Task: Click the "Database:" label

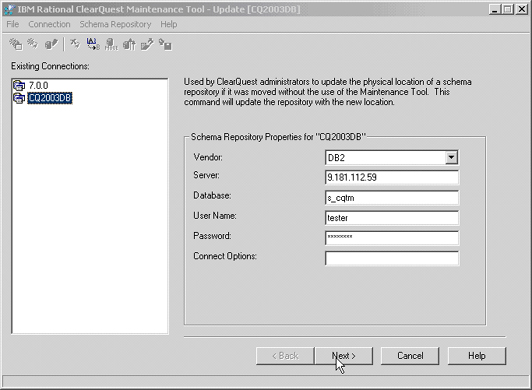Action: (x=212, y=196)
